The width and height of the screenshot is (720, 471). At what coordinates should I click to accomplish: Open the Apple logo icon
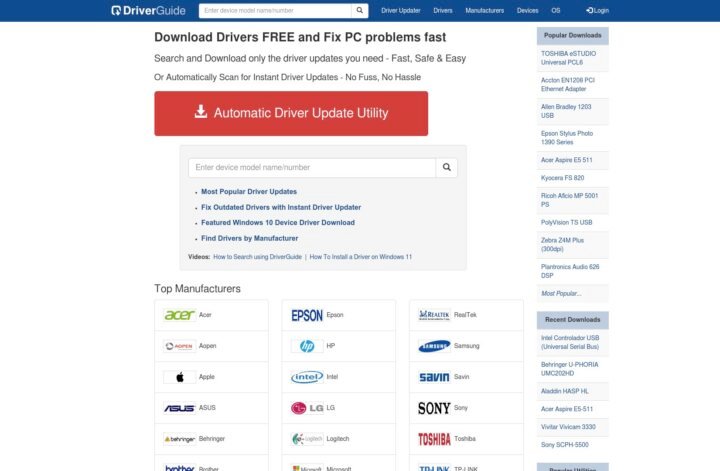coord(180,377)
